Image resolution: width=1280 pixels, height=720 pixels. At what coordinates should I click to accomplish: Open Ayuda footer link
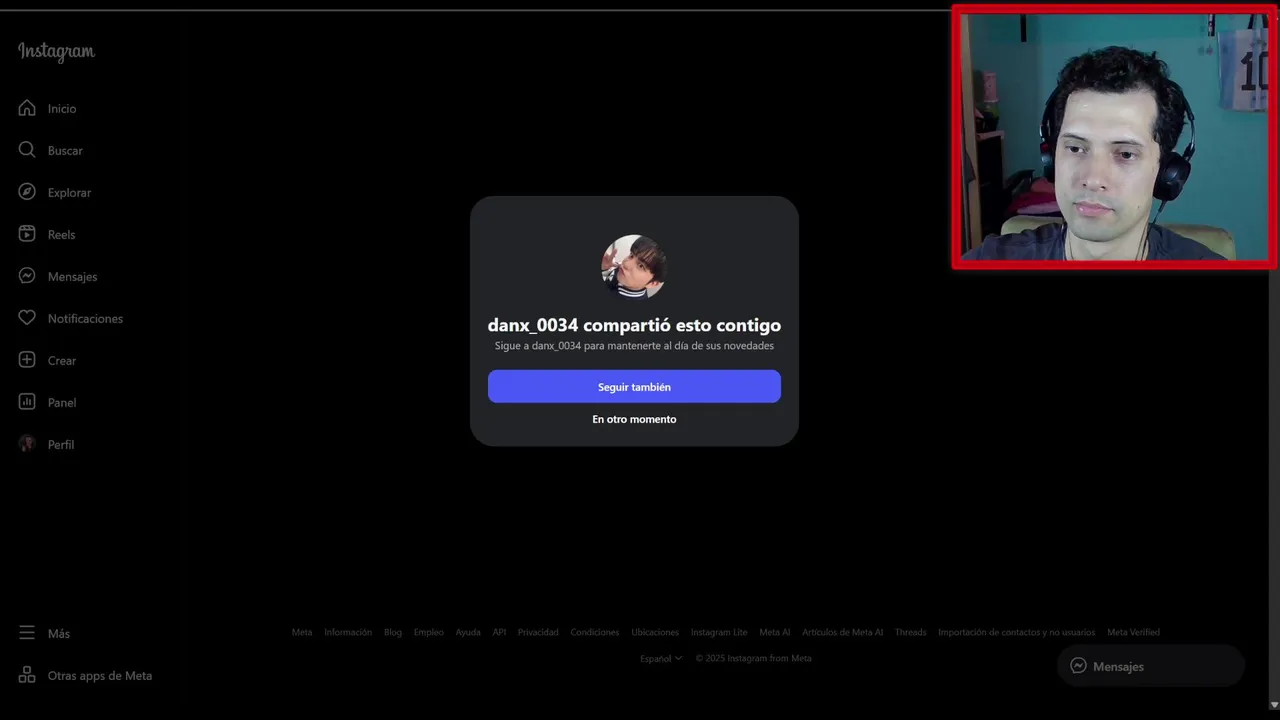(x=468, y=632)
